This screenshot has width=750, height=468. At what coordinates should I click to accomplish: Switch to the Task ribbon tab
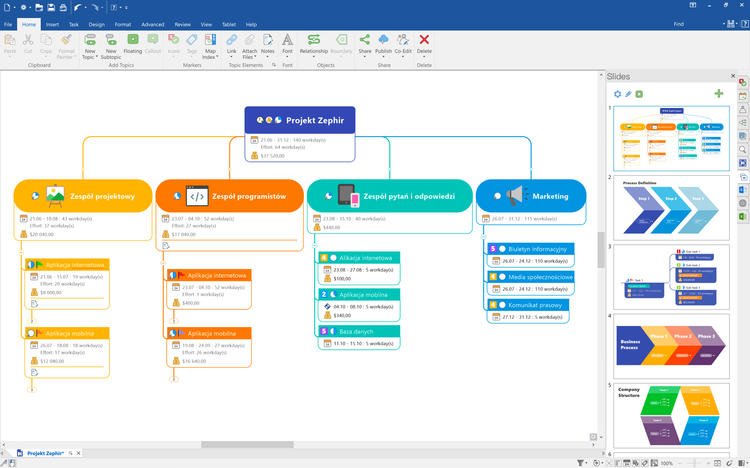[x=74, y=24]
